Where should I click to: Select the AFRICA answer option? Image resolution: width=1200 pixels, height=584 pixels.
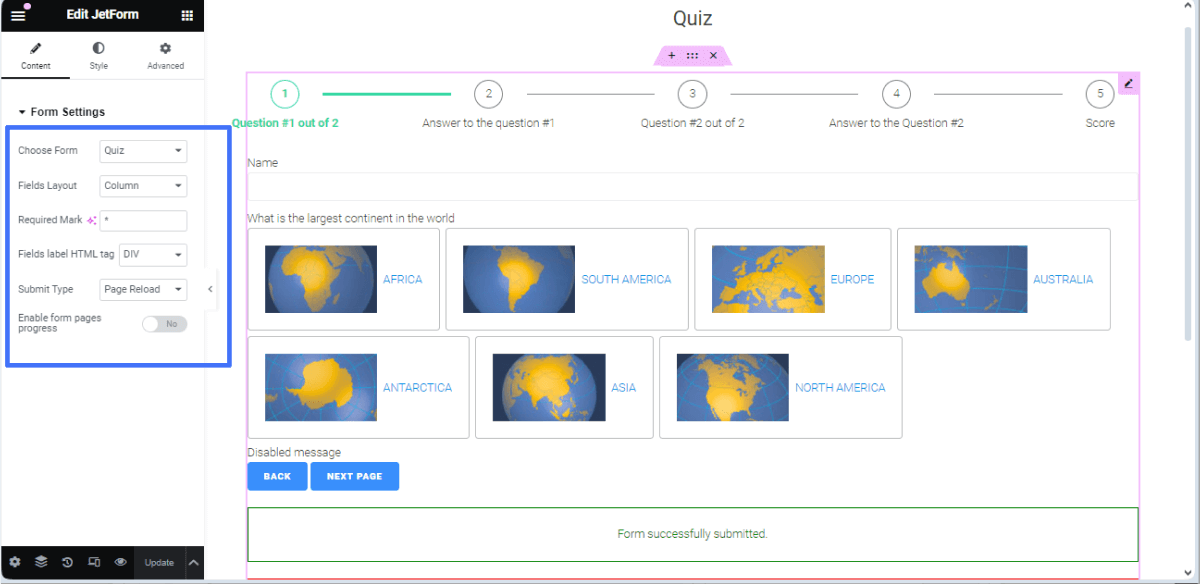point(344,279)
